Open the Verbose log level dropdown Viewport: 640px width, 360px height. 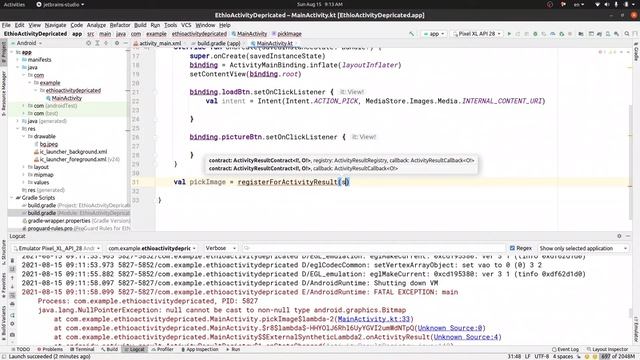pyautogui.click(x=220, y=248)
